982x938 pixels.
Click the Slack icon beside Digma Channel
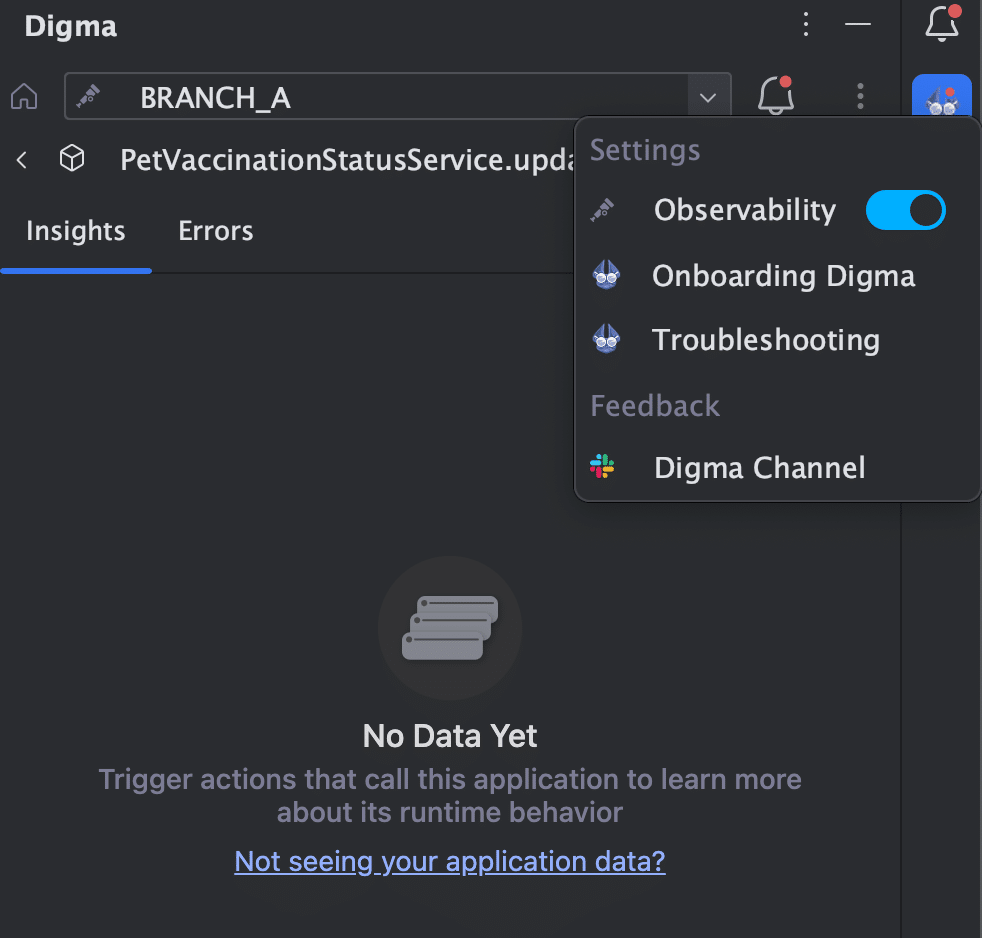(x=602, y=466)
